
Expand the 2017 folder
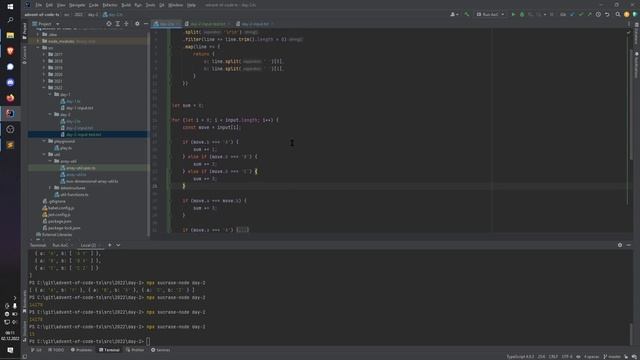click(x=44, y=54)
